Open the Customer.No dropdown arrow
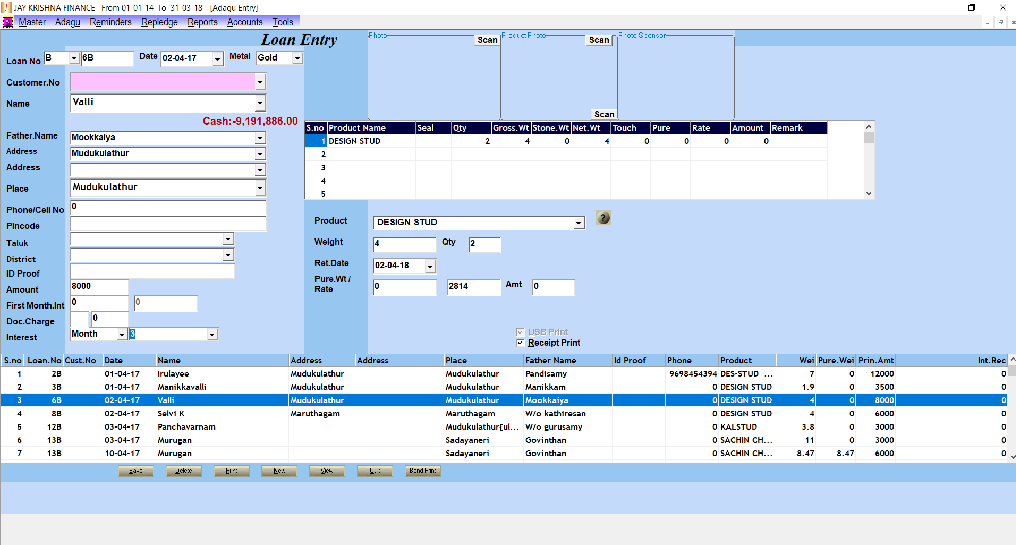Image resolution: width=1016 pixels, height=545 pixels. 260,82
